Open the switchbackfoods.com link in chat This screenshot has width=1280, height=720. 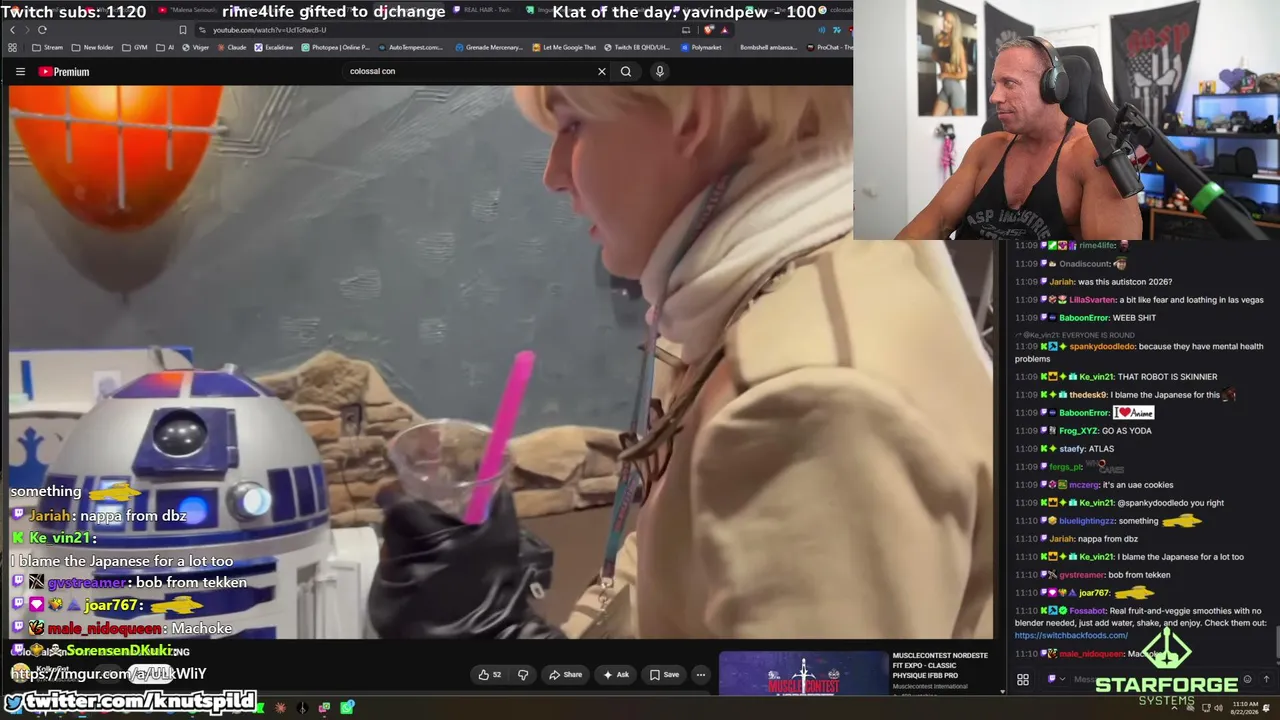(x=1071, y=635)
